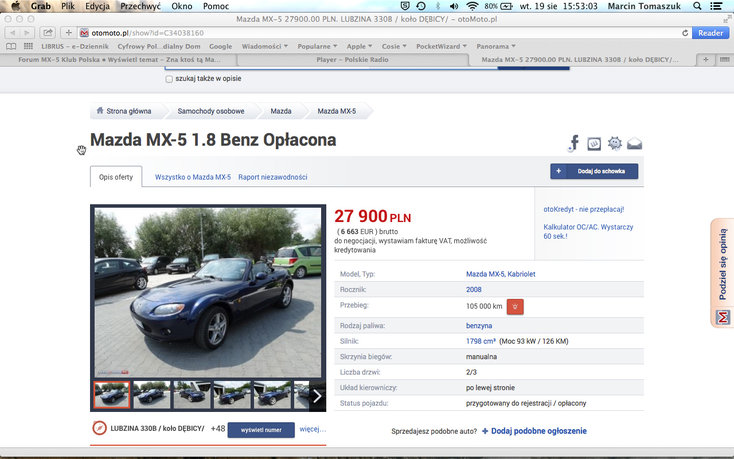The width and height of the screenshot is (734, 459).
Task: Open the Top Sites grid icon
Action: click(28, 46)
